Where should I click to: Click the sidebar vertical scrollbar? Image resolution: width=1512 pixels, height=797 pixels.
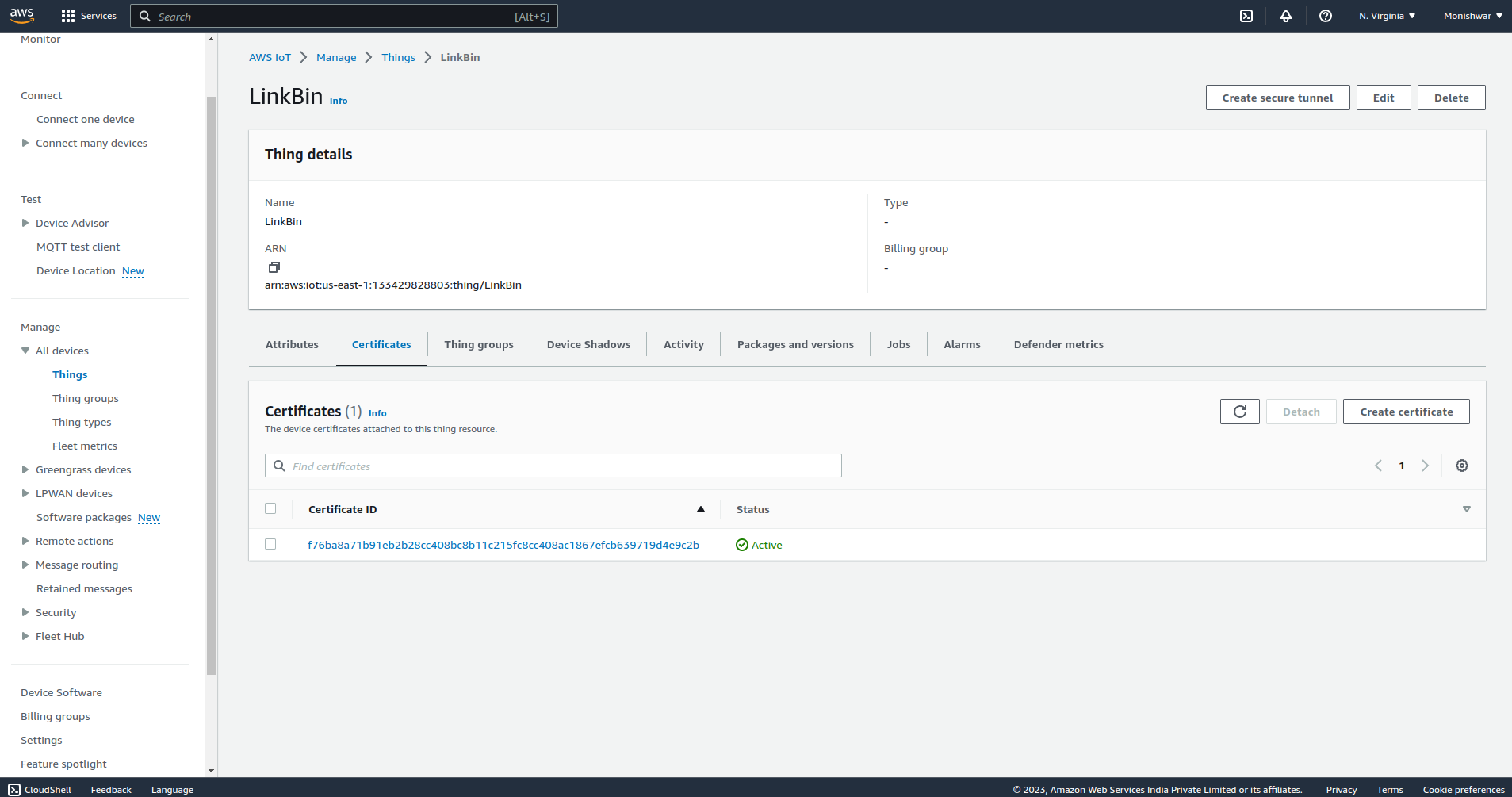tap(211, 385)
